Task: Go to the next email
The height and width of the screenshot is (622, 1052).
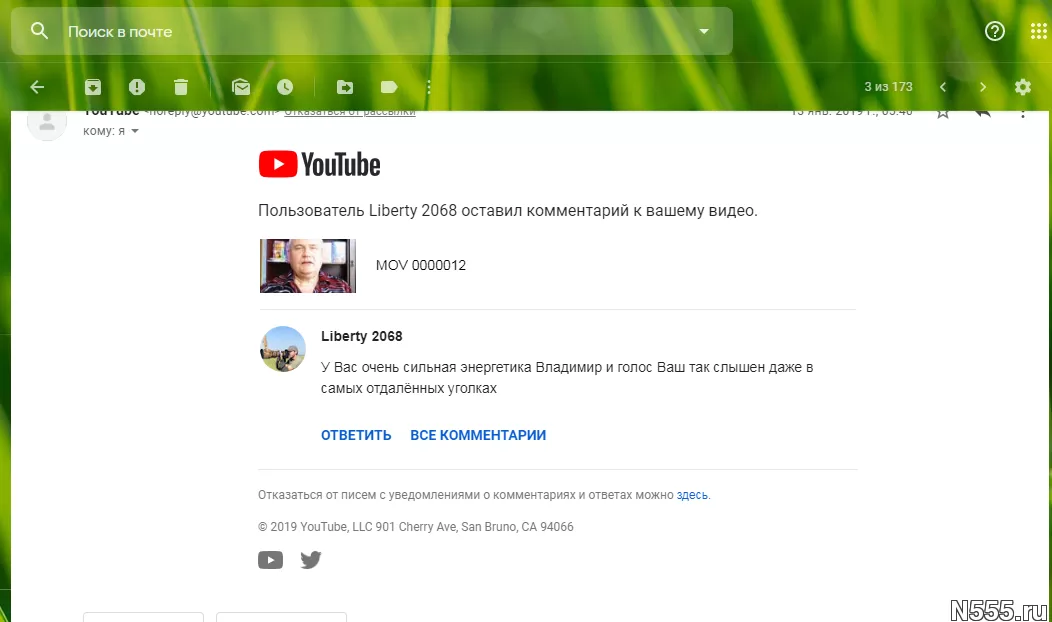Action: click(983, 87)
